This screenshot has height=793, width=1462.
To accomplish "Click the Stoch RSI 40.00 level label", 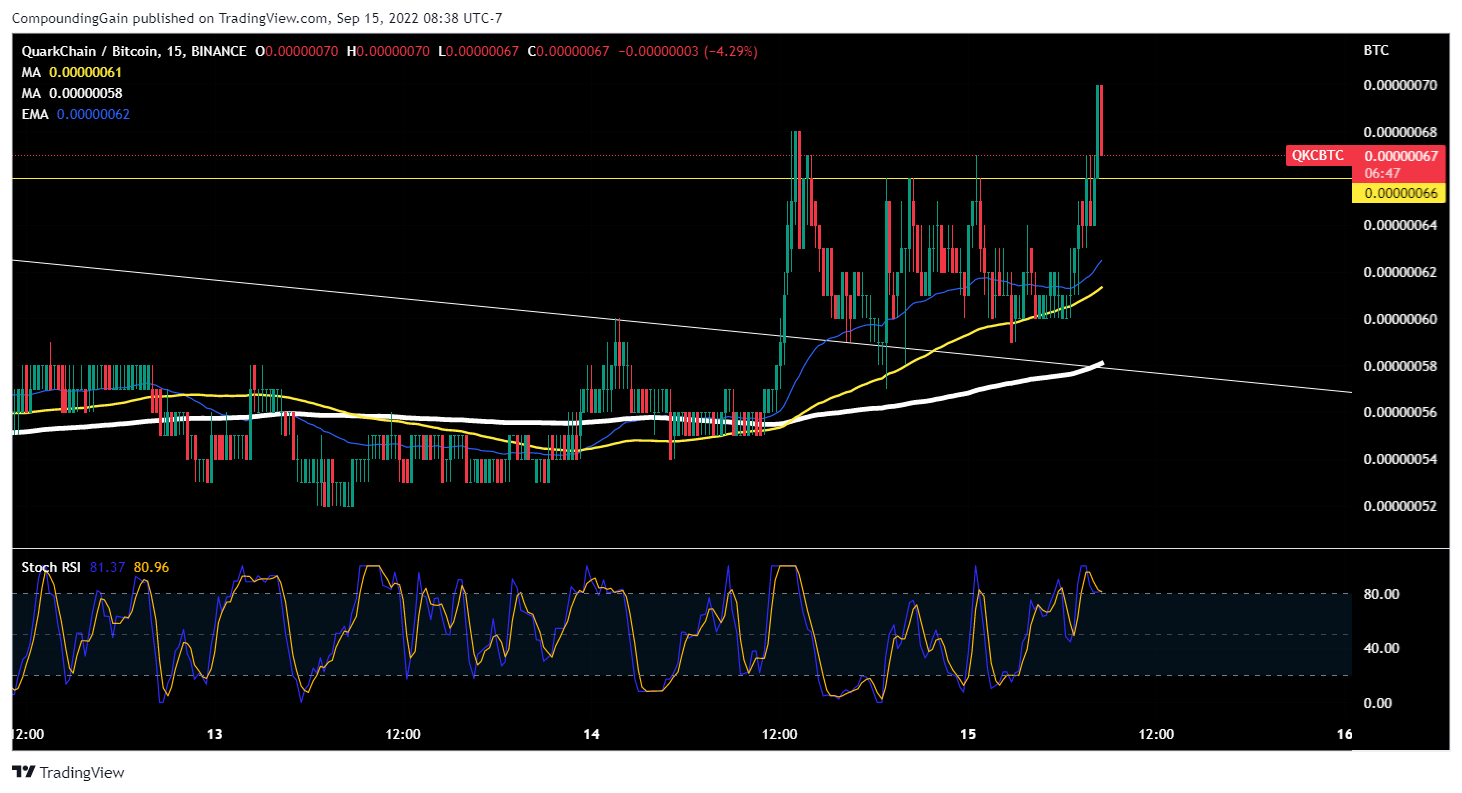I will [x=1380, y=648].
